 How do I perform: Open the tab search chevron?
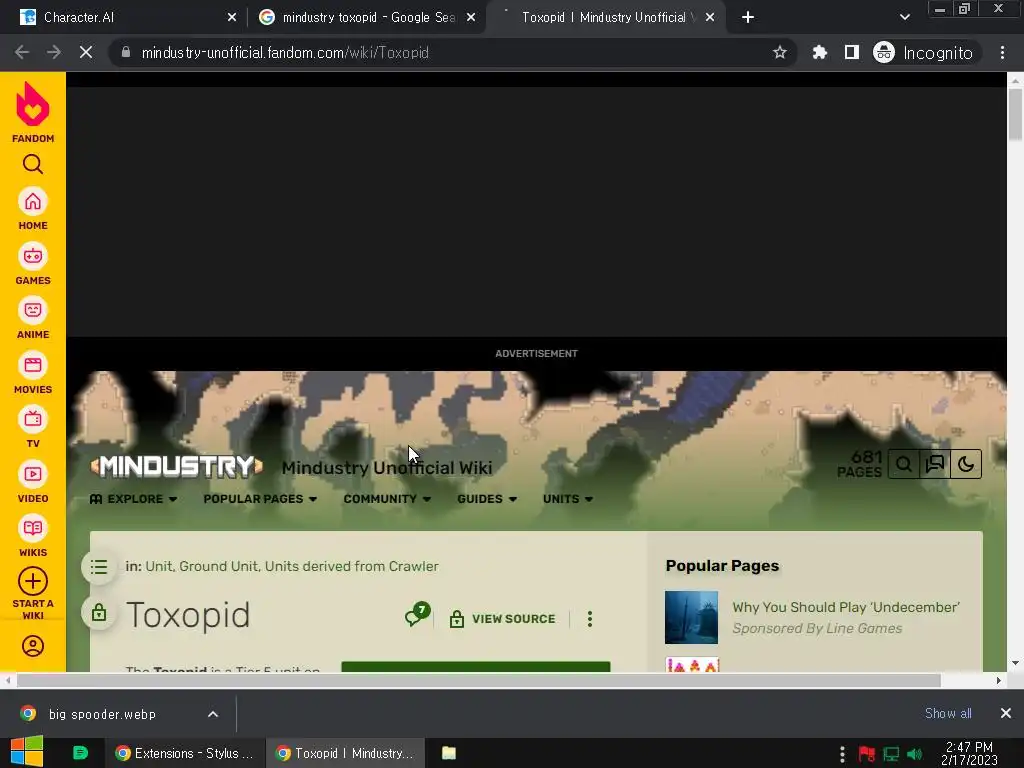904,18
